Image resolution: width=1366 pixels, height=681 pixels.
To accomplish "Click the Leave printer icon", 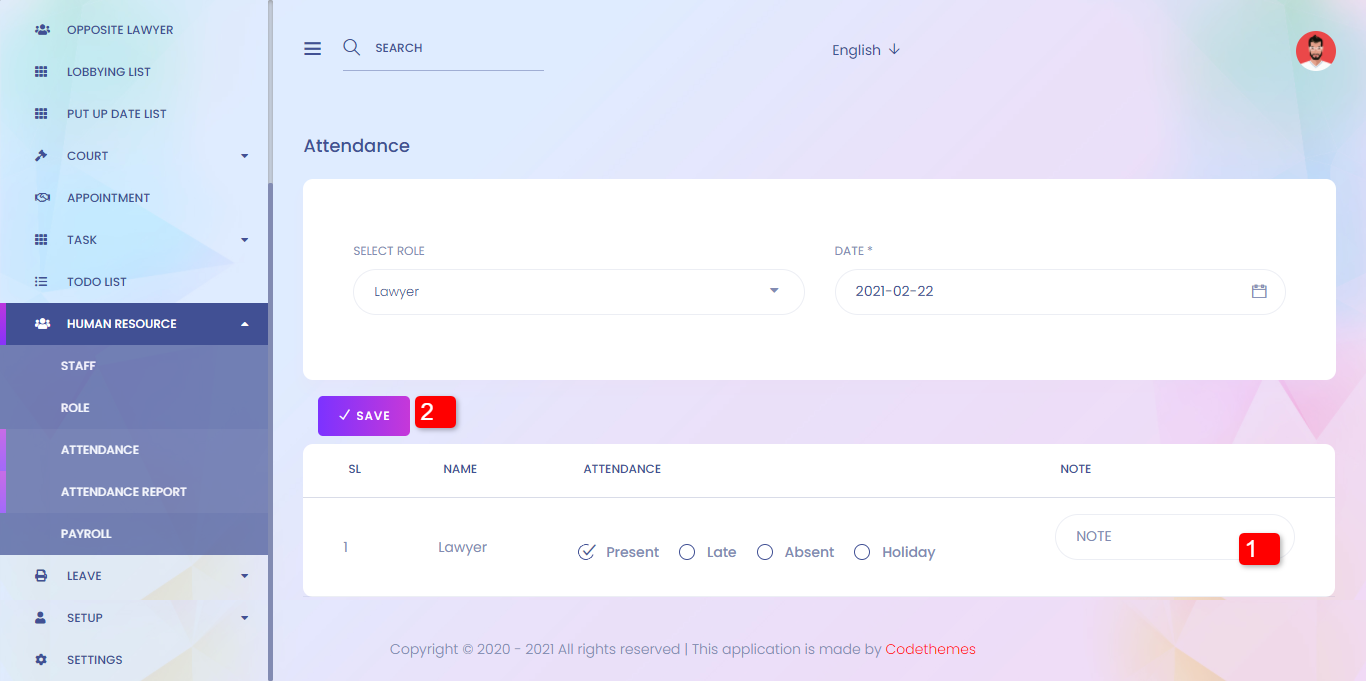I will [x=41, y=576].
